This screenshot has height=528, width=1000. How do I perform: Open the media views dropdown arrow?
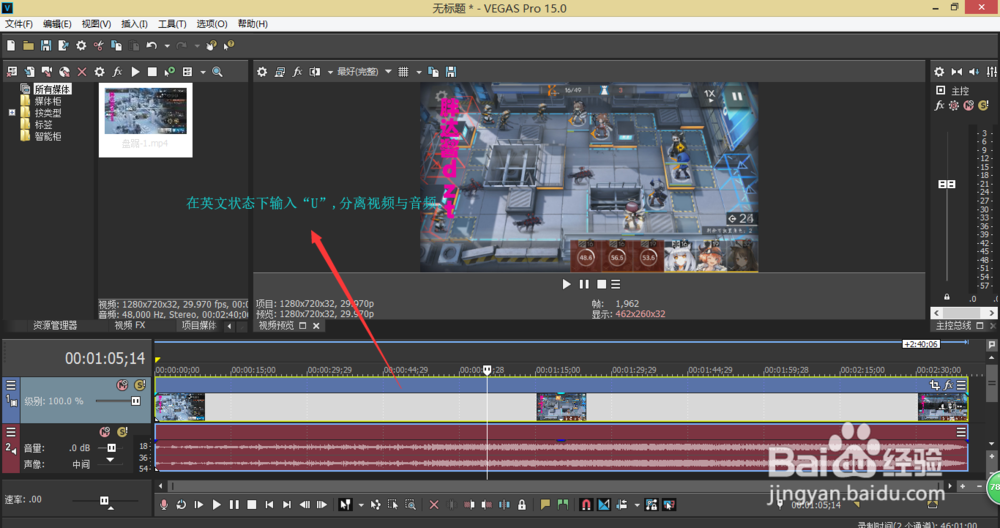coord(203,72)
